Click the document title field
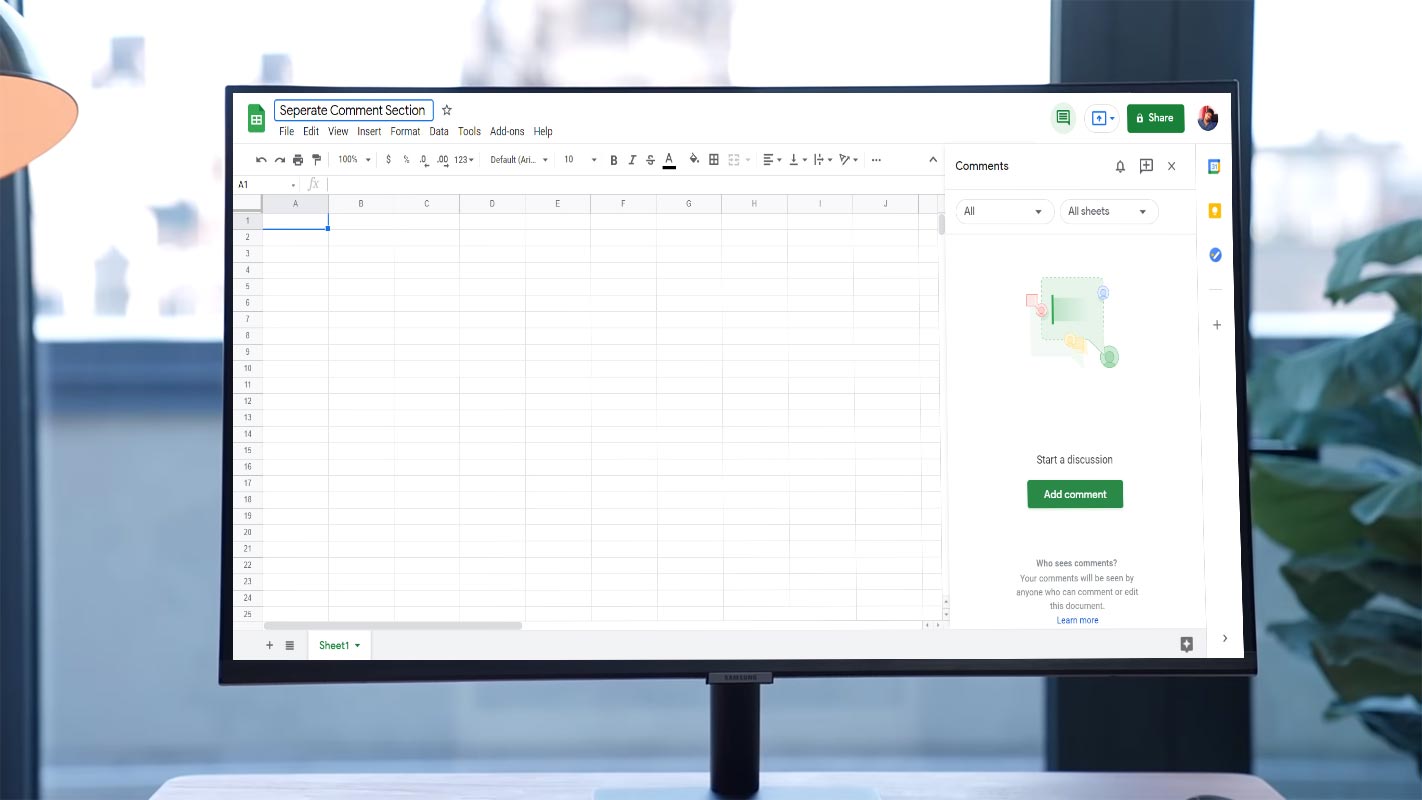This screenshot has width=1422, height=800. 353,110
